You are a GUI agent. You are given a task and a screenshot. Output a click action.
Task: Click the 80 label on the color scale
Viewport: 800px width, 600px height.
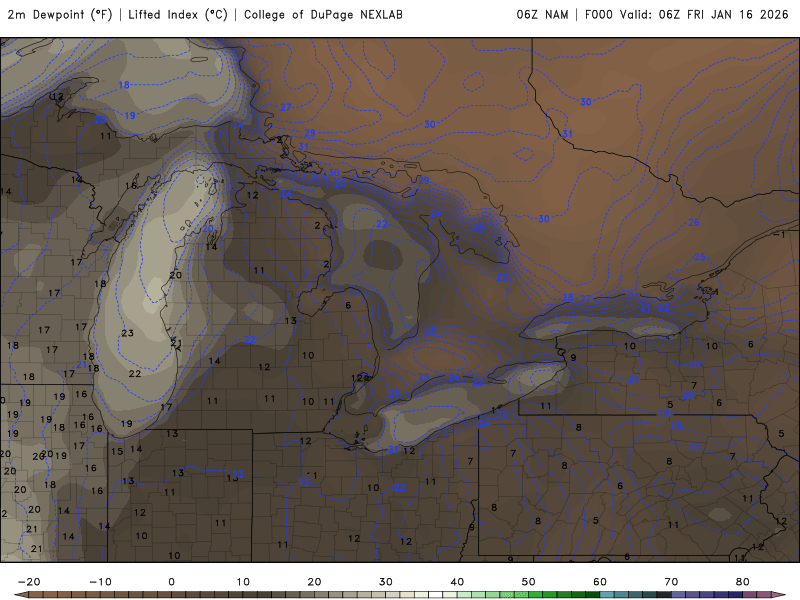point(743,582)
